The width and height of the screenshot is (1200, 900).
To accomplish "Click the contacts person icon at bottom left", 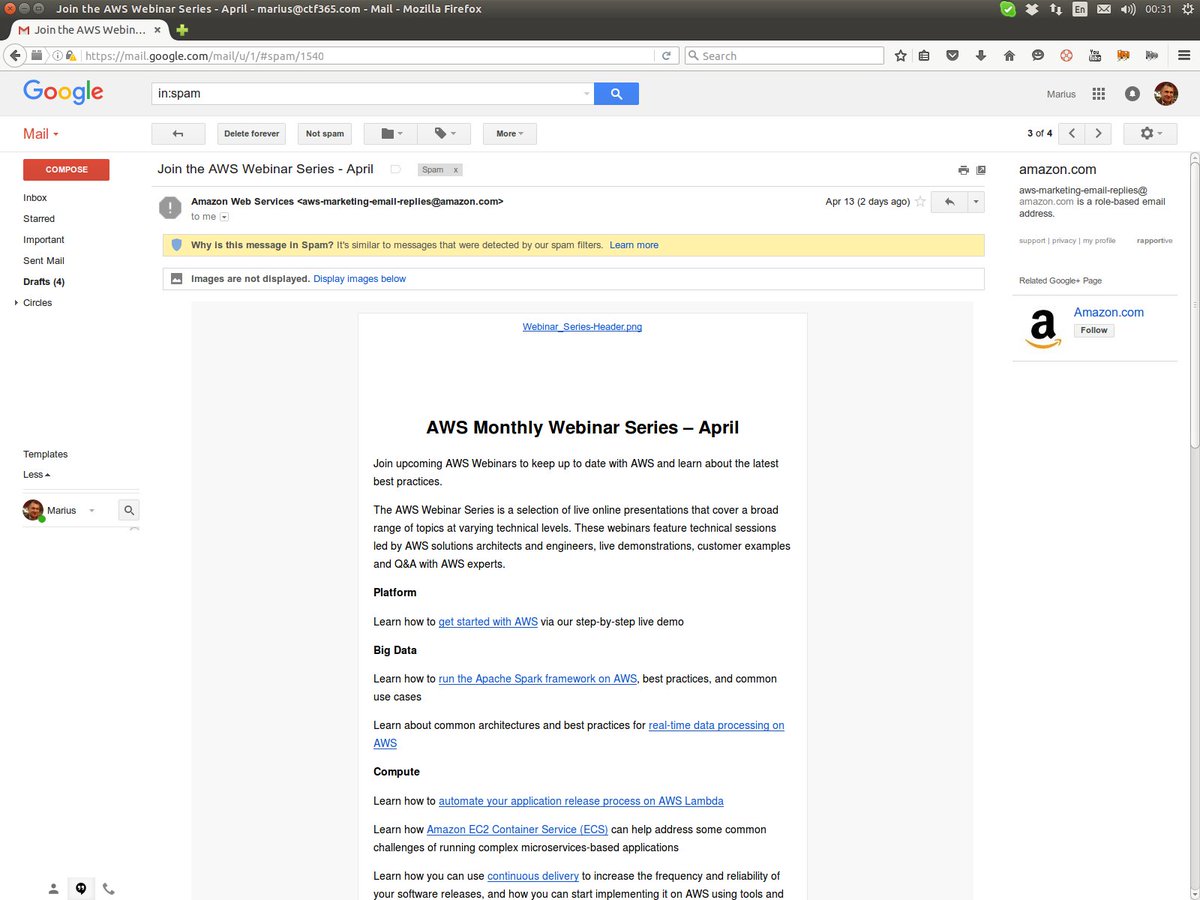I will pyautogui.click(x=54, y=888).
